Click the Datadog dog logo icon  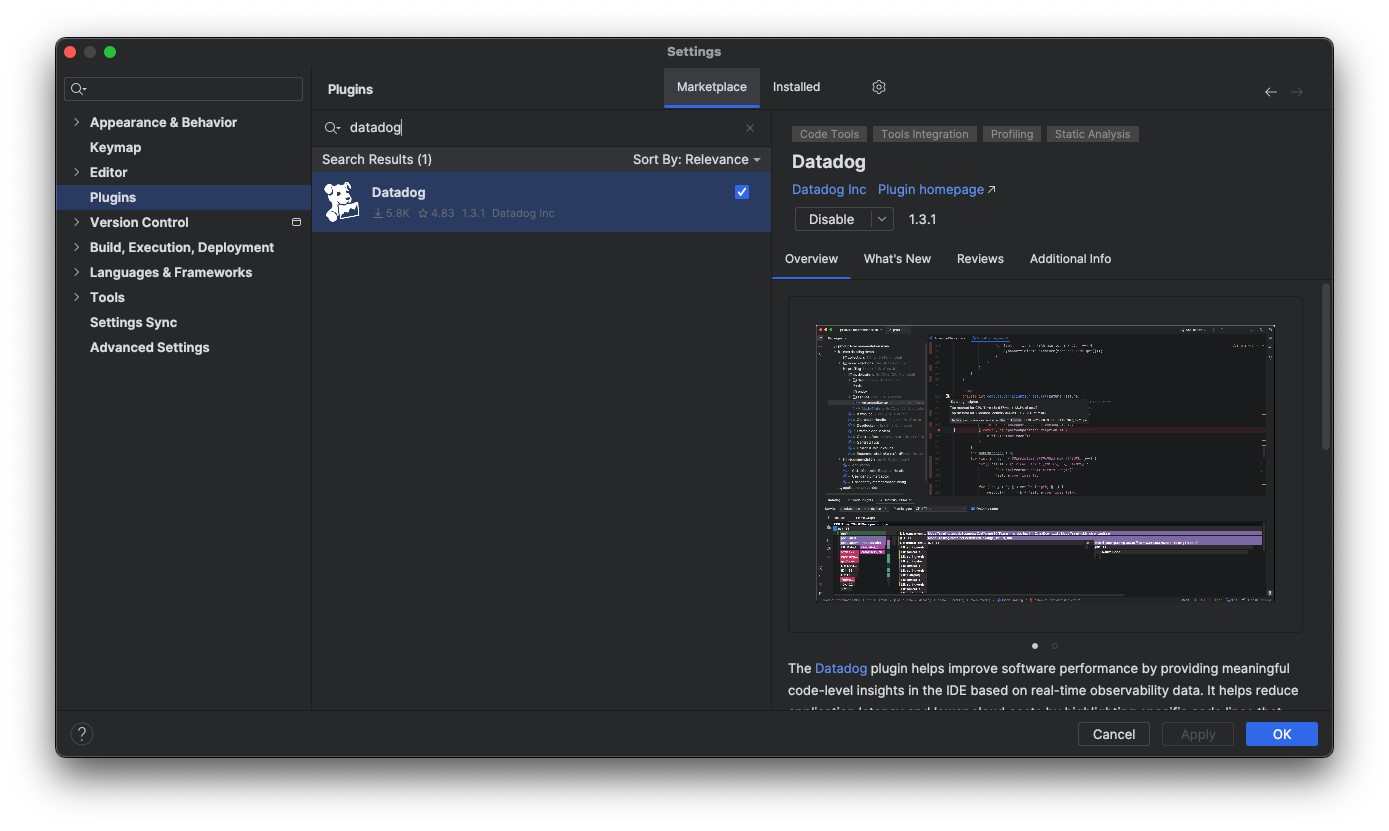(x=342, y=202)
